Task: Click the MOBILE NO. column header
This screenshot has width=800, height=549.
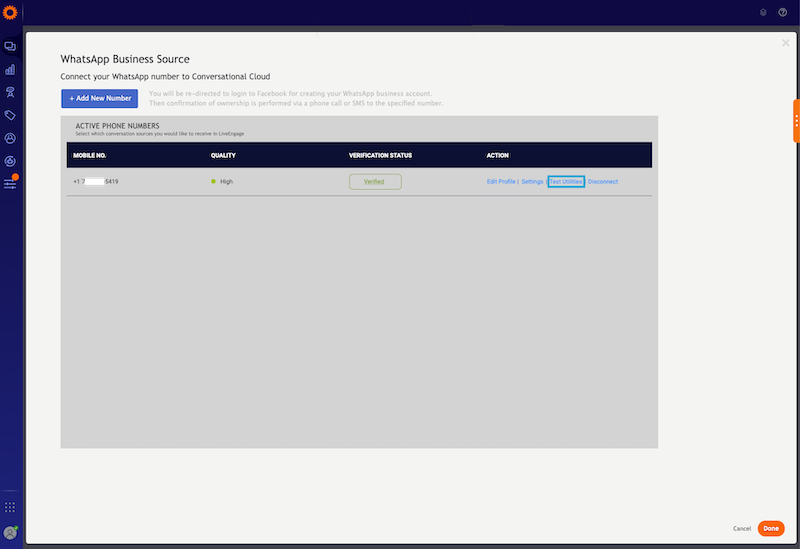Action: pyautogui.click(x=90, y=155)
